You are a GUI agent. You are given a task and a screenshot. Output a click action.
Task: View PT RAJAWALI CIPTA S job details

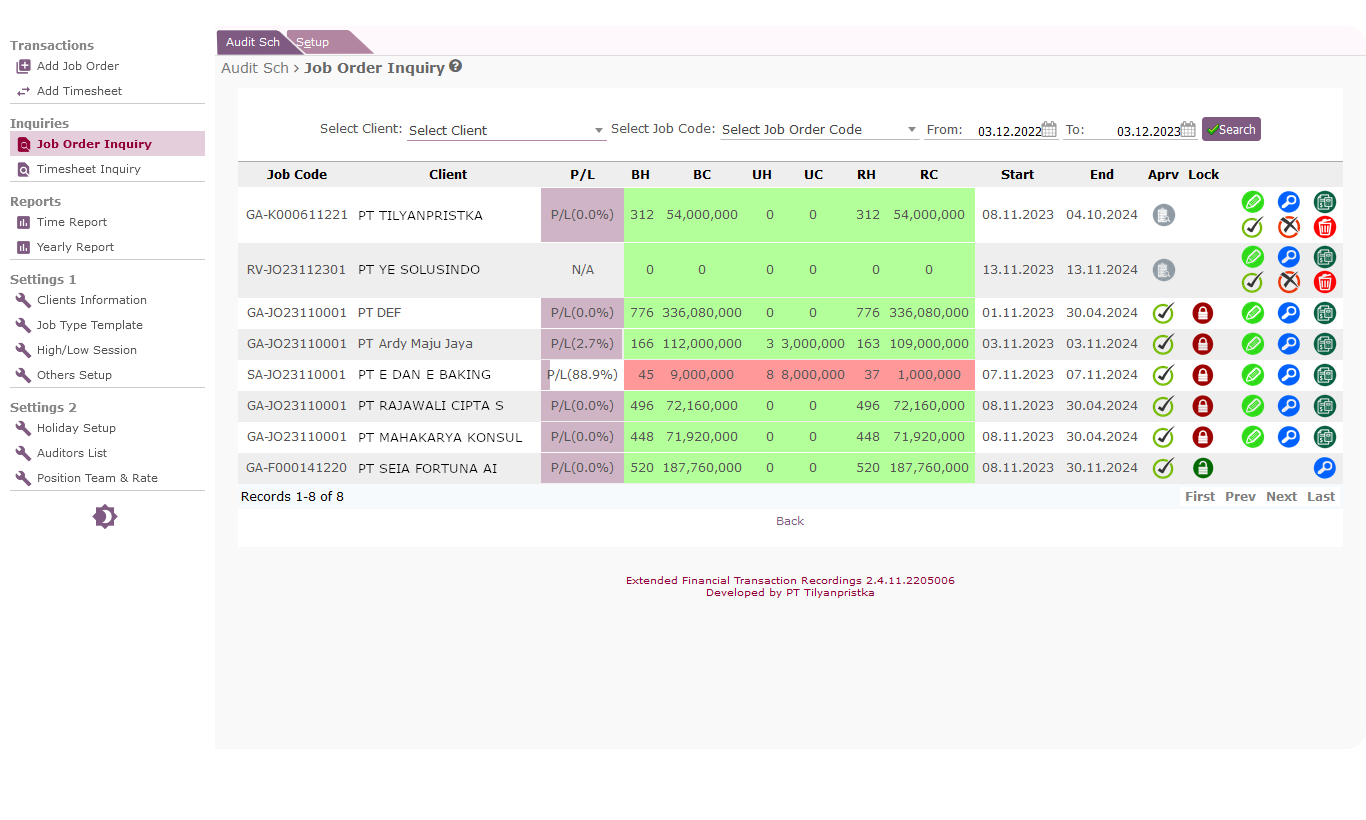[x=1289, y=406]
